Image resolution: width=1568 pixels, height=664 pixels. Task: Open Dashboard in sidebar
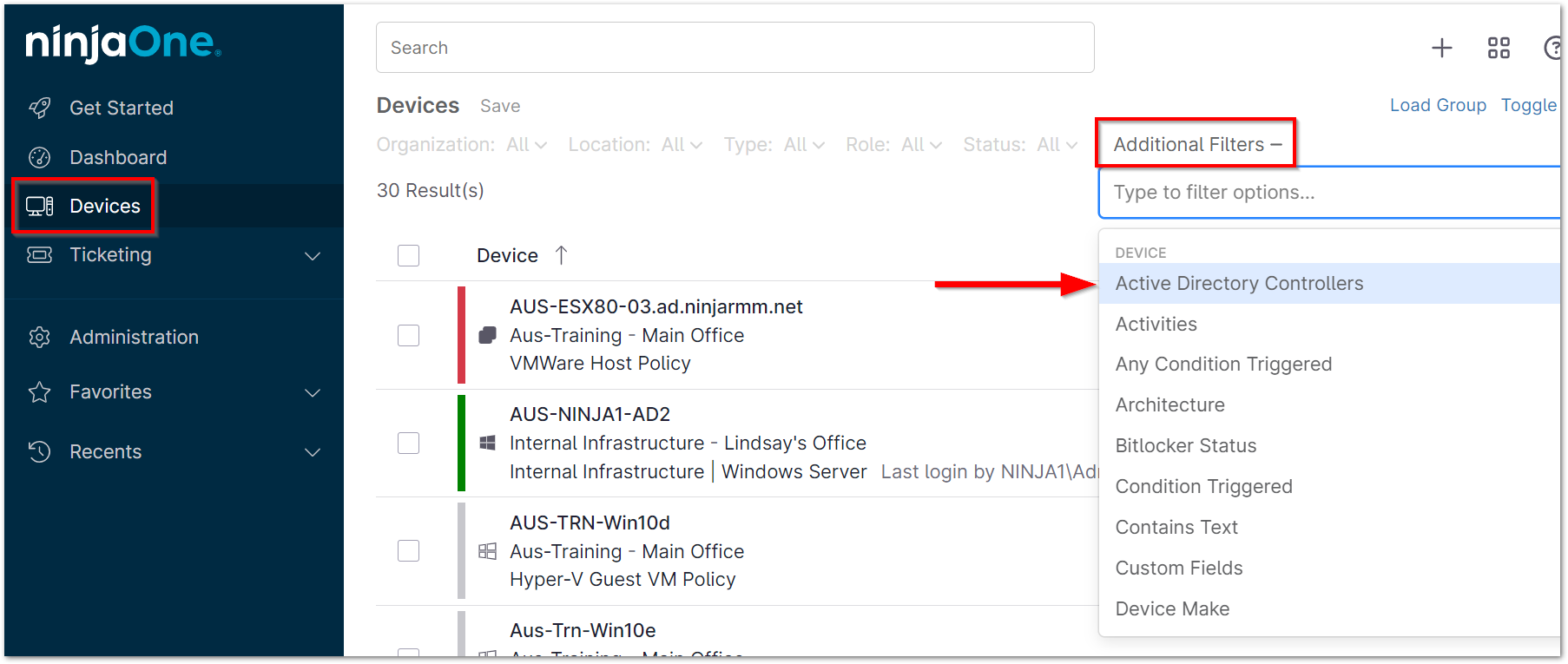tap(118, 157)
